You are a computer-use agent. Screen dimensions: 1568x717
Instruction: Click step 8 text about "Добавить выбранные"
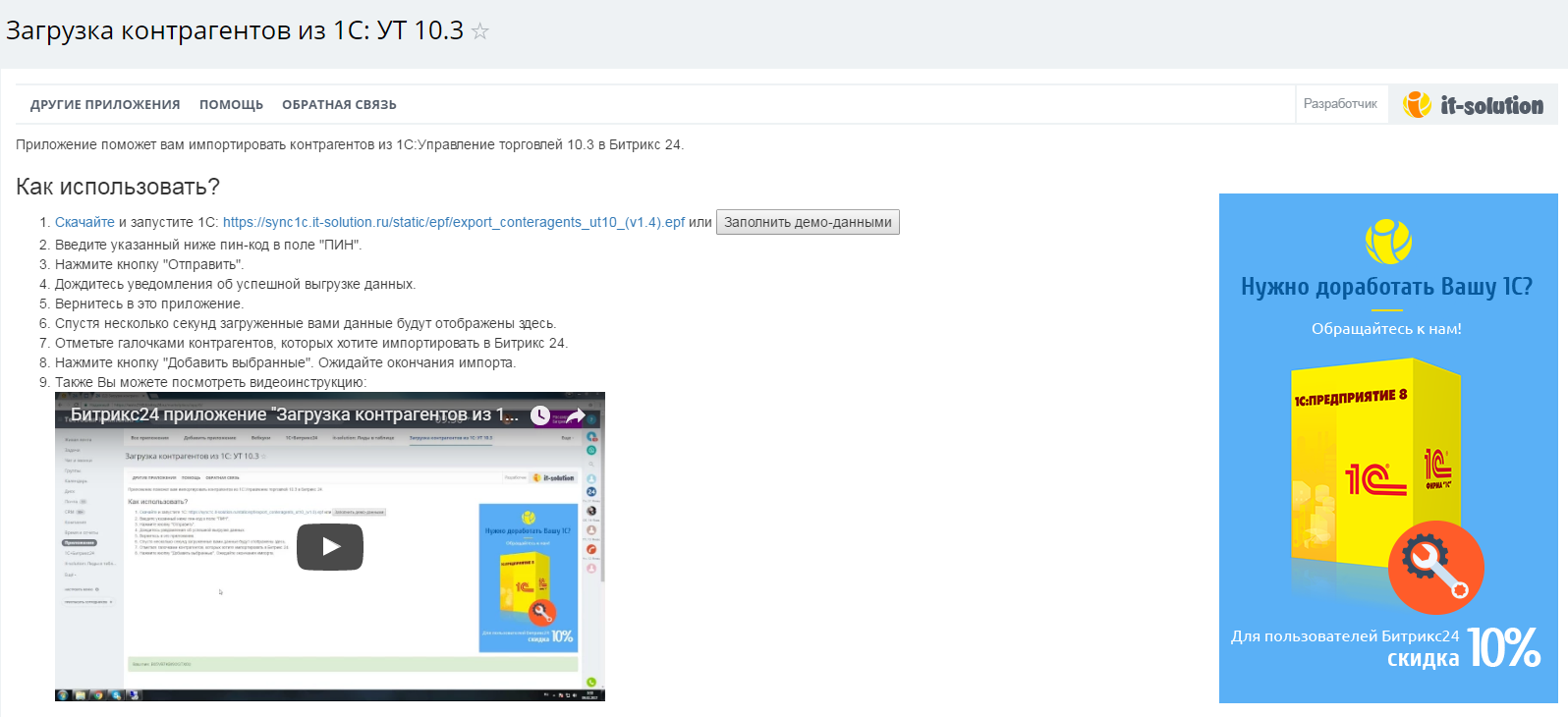(x=285, y=362)
